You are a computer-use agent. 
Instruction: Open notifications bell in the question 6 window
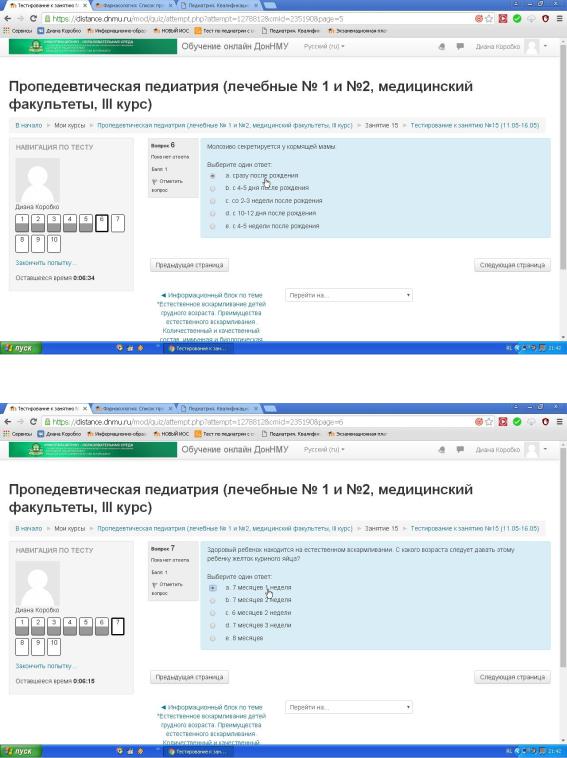click(x=442, y=46)
